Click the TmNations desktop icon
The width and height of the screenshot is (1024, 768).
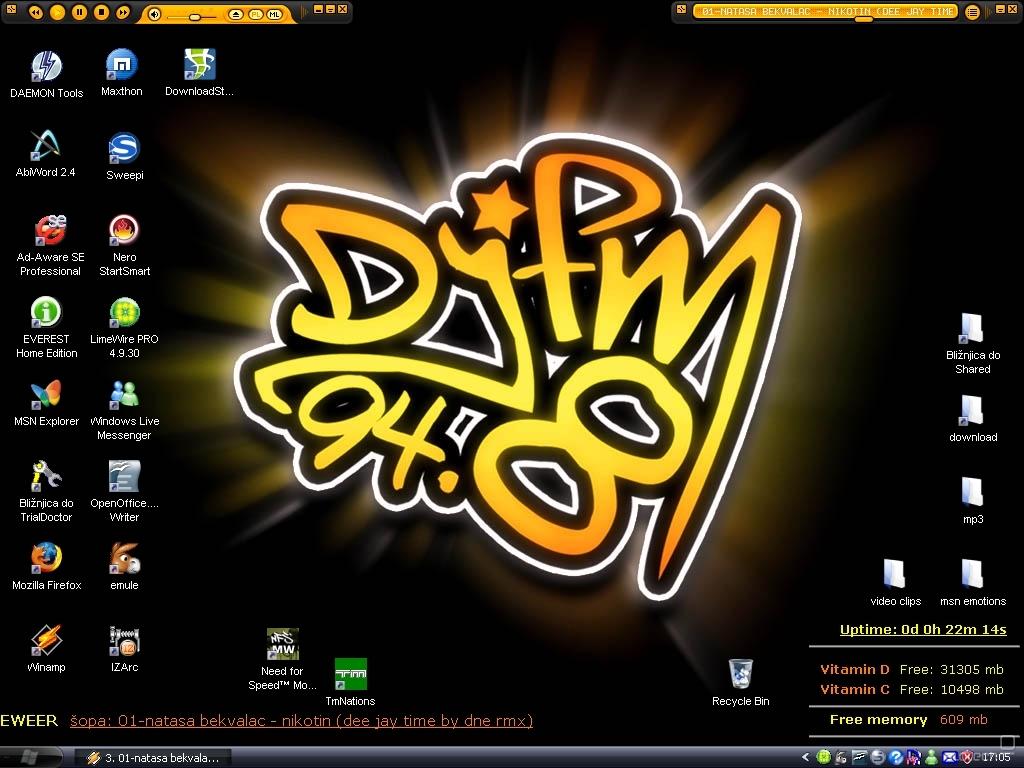(x=350, y=682)
